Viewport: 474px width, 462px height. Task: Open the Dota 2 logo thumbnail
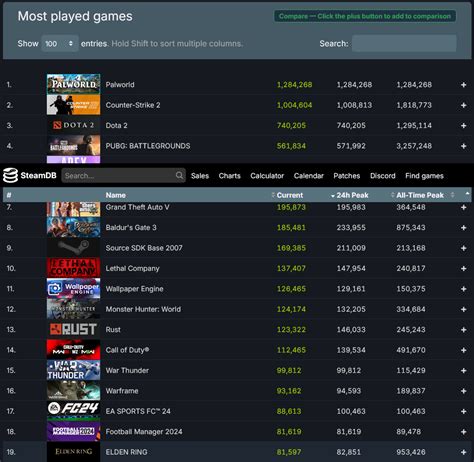click(73, 125)
